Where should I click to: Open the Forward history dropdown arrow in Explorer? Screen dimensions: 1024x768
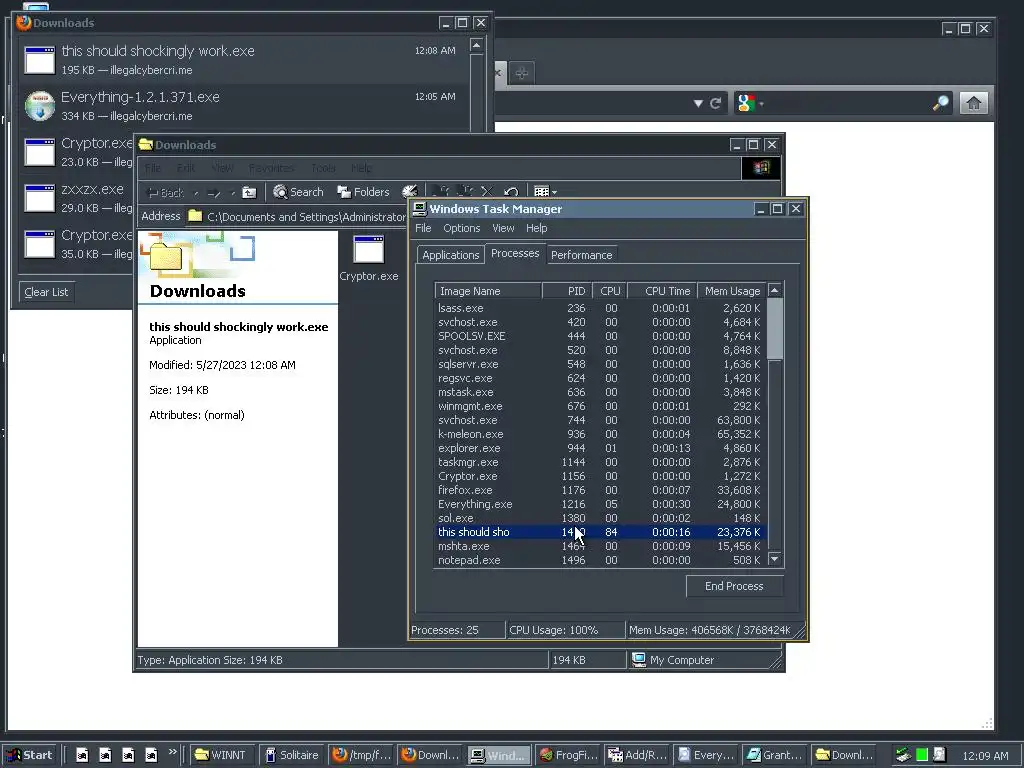click(232, 193)
